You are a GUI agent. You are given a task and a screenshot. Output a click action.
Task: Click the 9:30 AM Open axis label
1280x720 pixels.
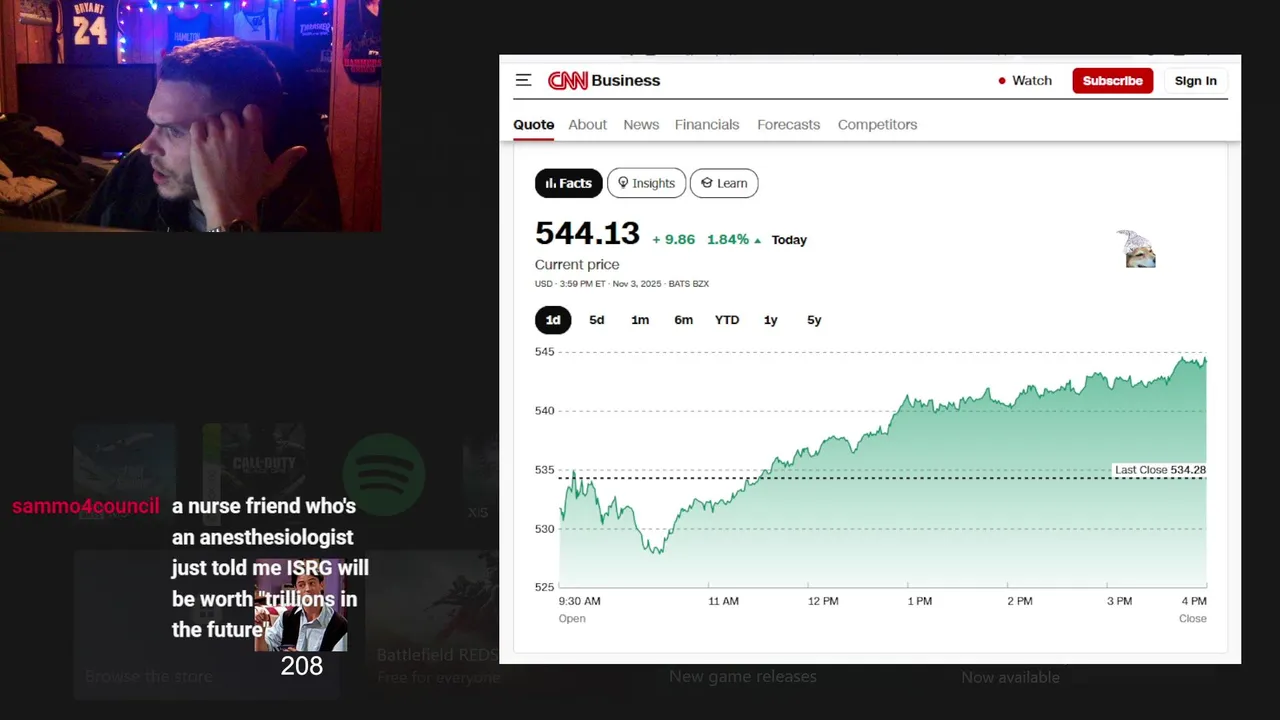tap(579, 609)
